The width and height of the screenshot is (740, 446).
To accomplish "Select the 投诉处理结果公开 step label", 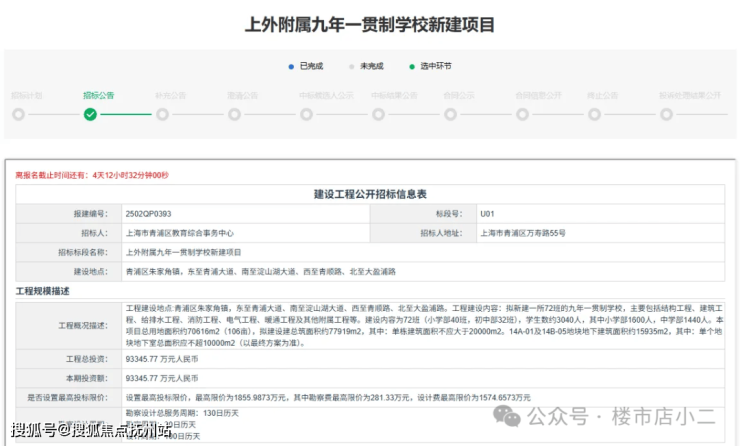I will [689, 96].
